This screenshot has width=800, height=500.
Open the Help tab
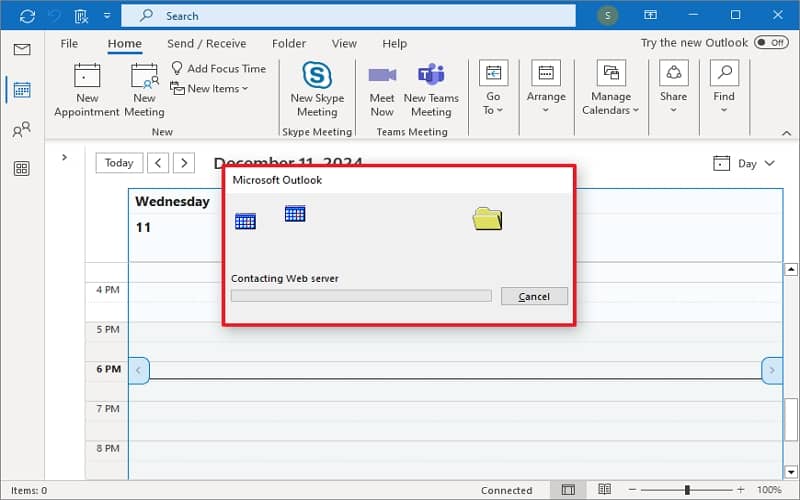click(x=394, y=43)
